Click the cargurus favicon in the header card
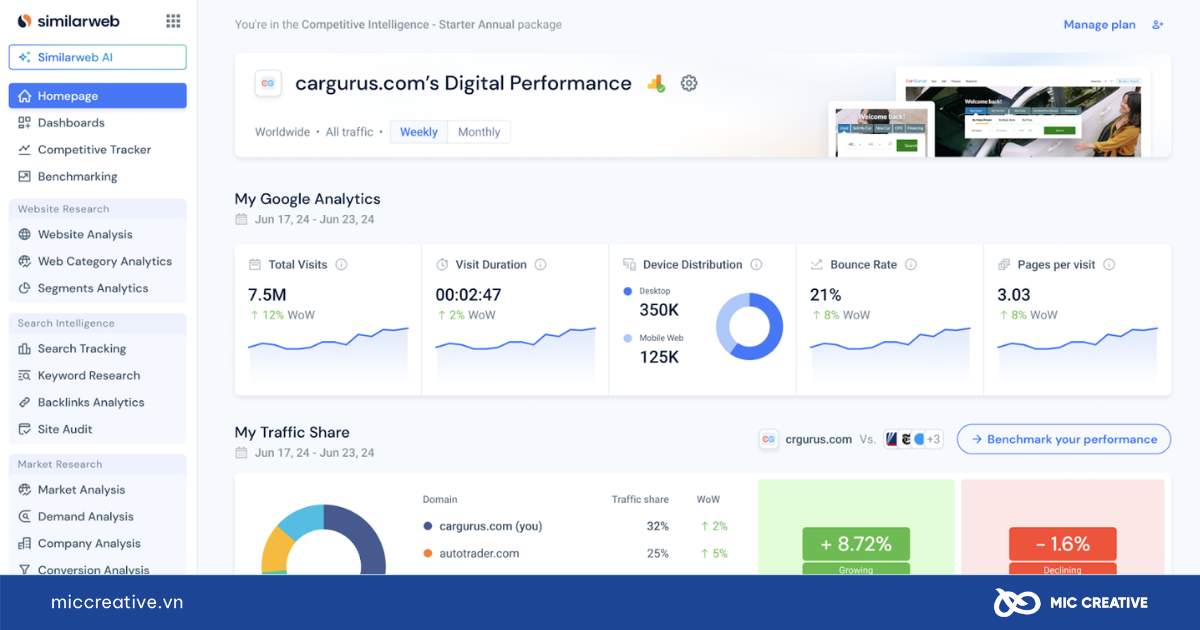The height and width of the screenshot is (630, 1200). click(268, 83)
